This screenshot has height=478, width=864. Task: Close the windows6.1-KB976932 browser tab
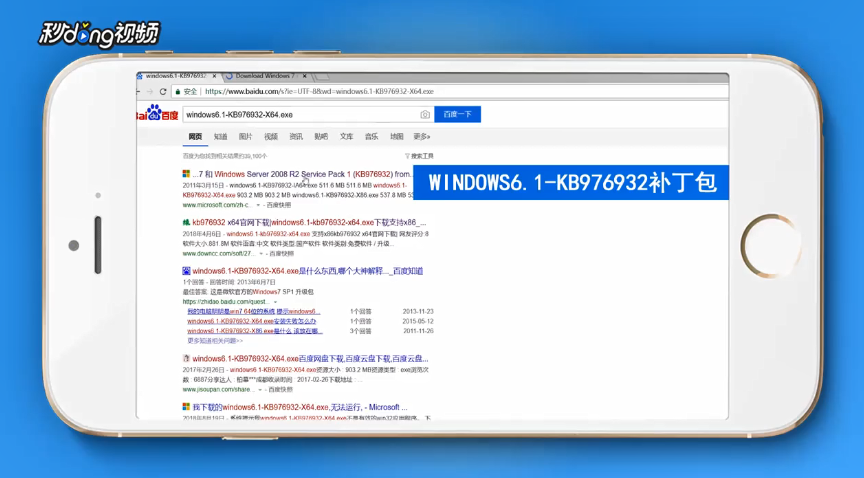pos(214,76)
